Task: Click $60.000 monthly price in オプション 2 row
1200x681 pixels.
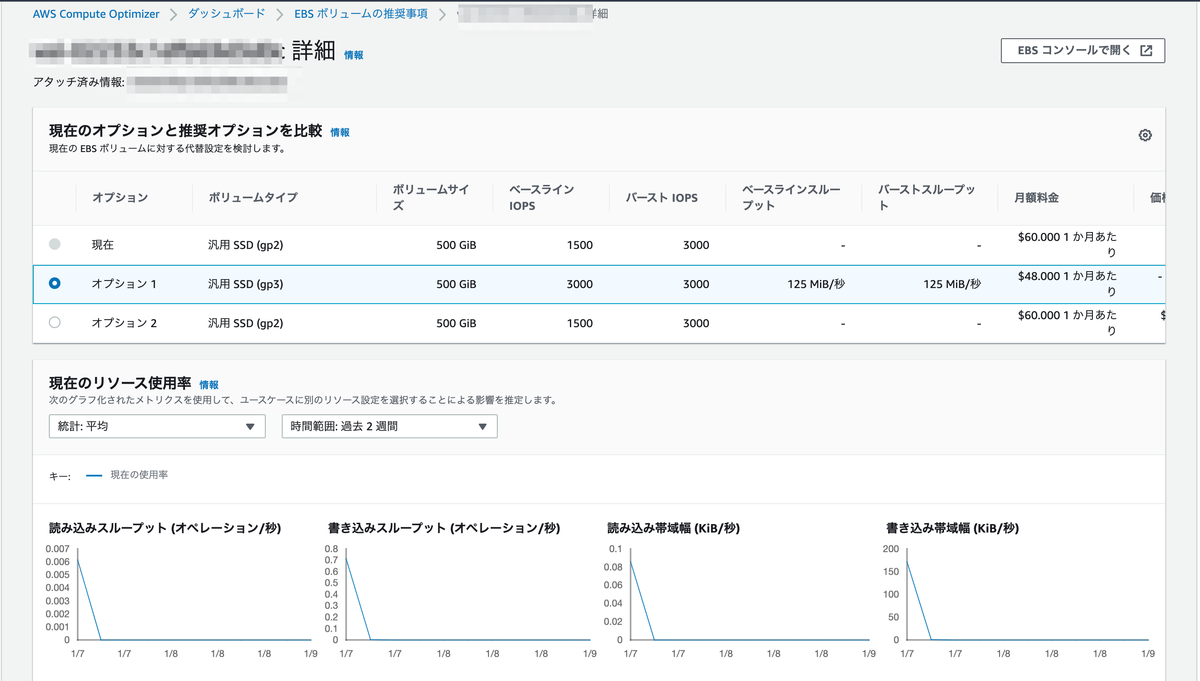Action: pyautogui.click(x=1067, y=323)
